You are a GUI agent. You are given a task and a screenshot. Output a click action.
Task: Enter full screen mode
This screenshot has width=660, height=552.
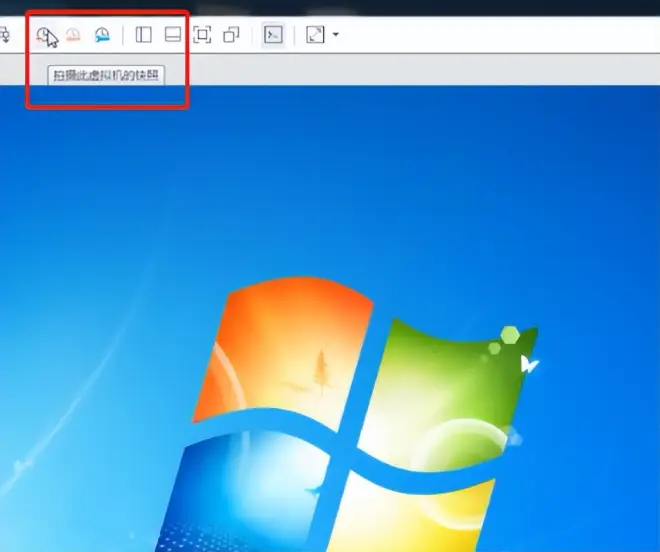tap(202, 35)
